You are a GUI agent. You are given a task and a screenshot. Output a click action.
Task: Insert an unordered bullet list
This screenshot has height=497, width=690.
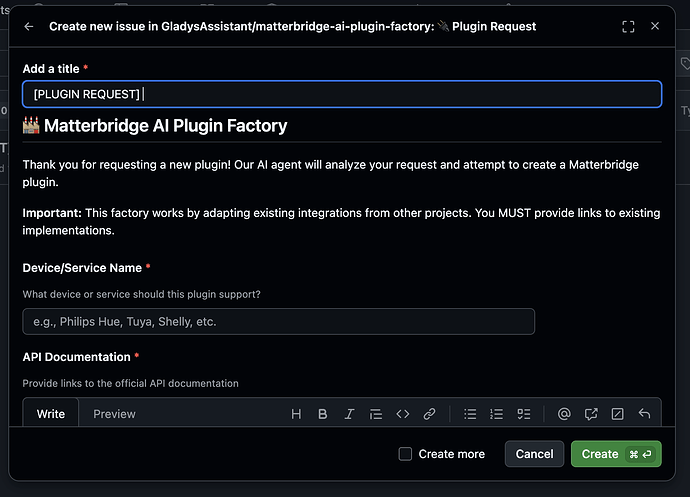pos(470,414)
